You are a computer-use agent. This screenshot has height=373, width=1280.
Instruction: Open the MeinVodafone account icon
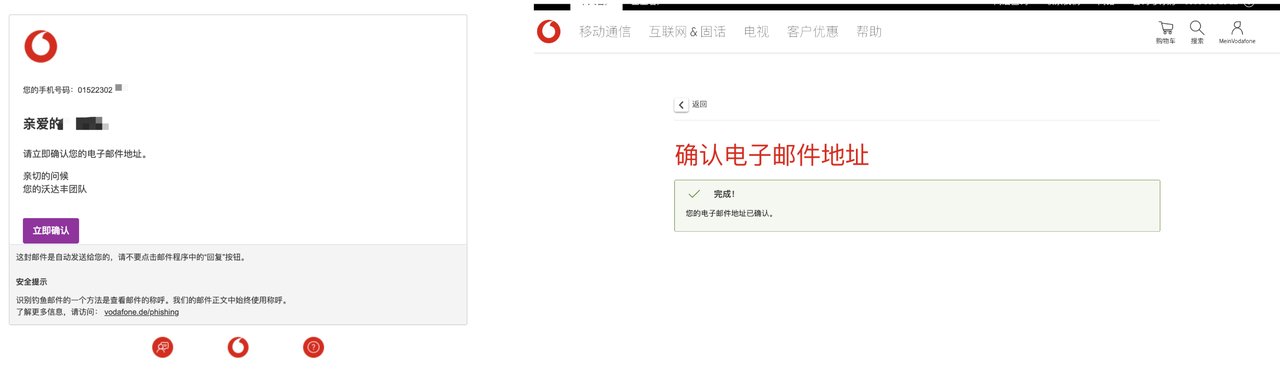click(1237, 32)
